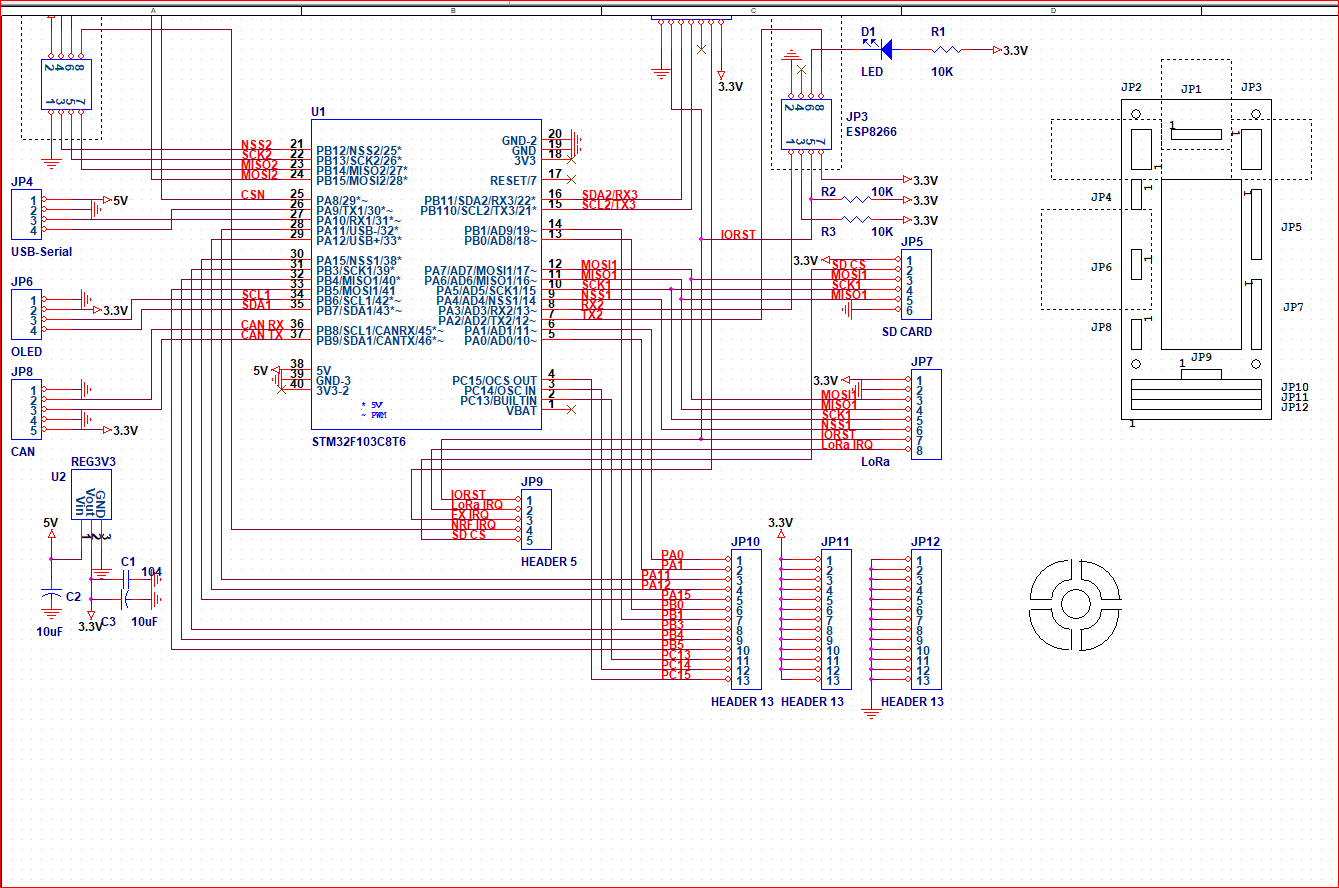Select the JP8 CAN connector symbol
Screen dimensions: 1339x888
point(26,410)
